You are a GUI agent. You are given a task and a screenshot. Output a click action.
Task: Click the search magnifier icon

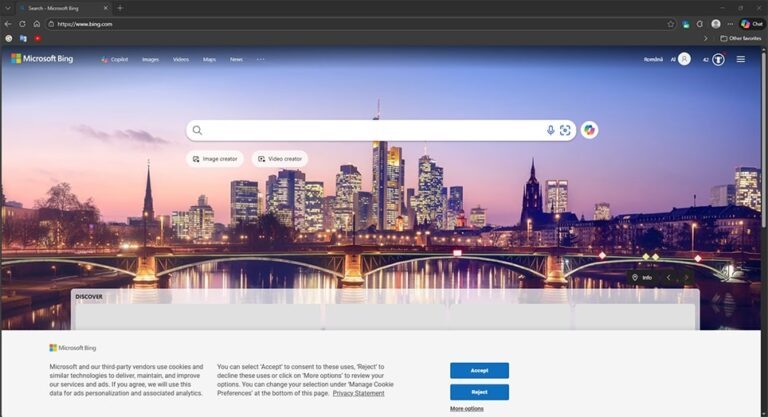[197, 130]
